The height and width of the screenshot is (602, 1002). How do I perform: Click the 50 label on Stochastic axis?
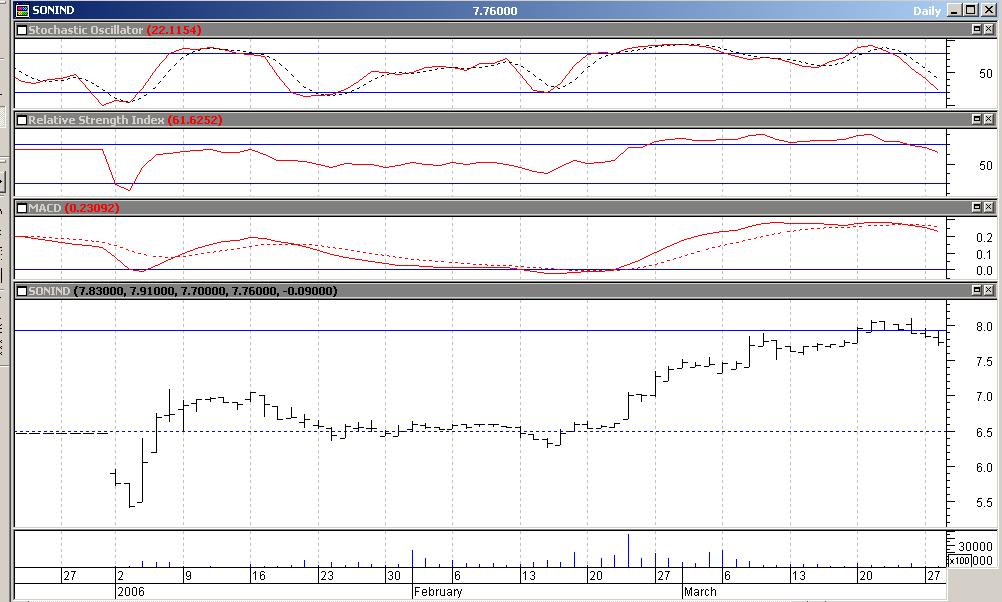pyautogui.click(x=986, y=74)
